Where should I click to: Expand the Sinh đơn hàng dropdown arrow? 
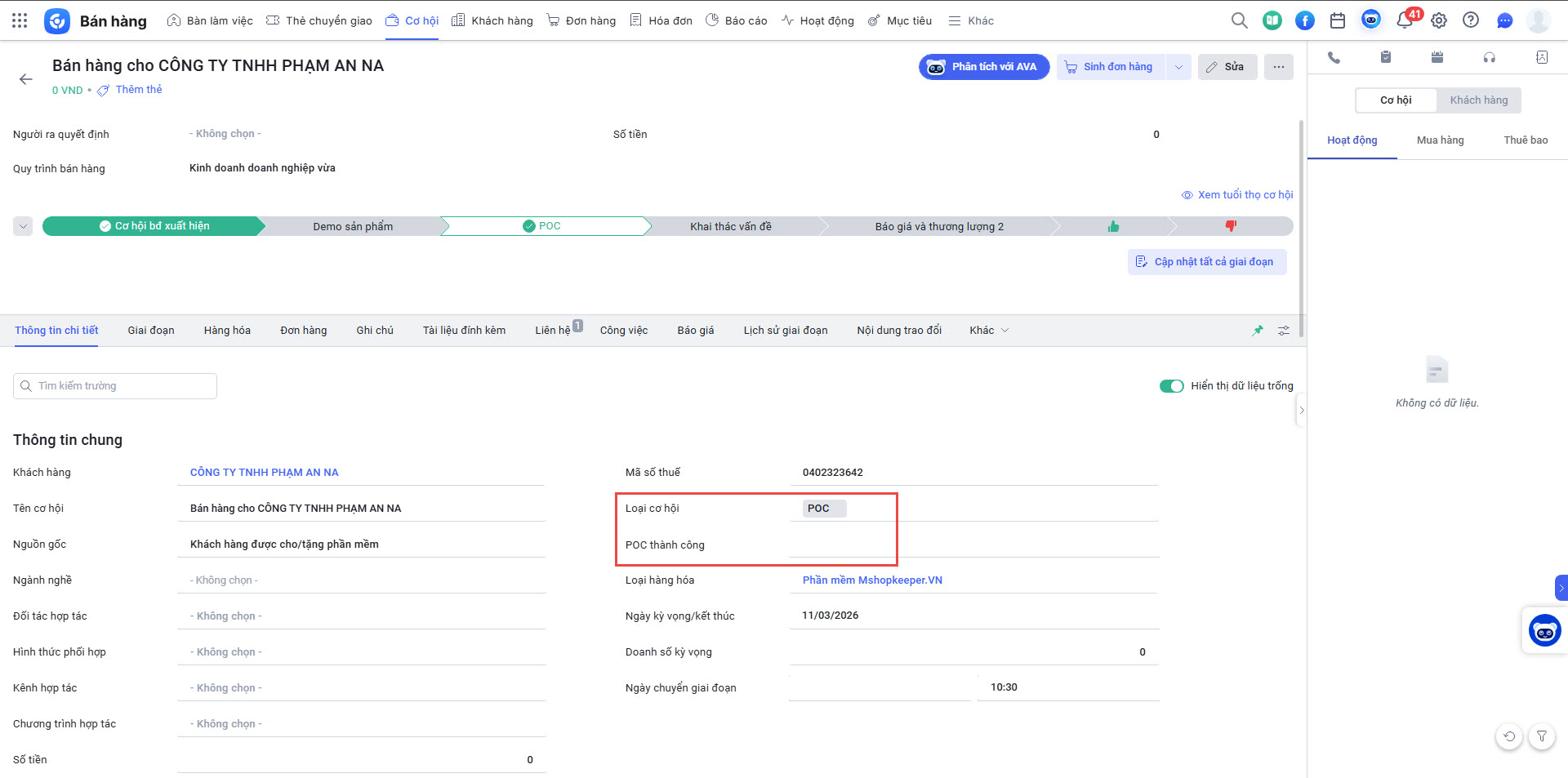[x=1178, y=67]
